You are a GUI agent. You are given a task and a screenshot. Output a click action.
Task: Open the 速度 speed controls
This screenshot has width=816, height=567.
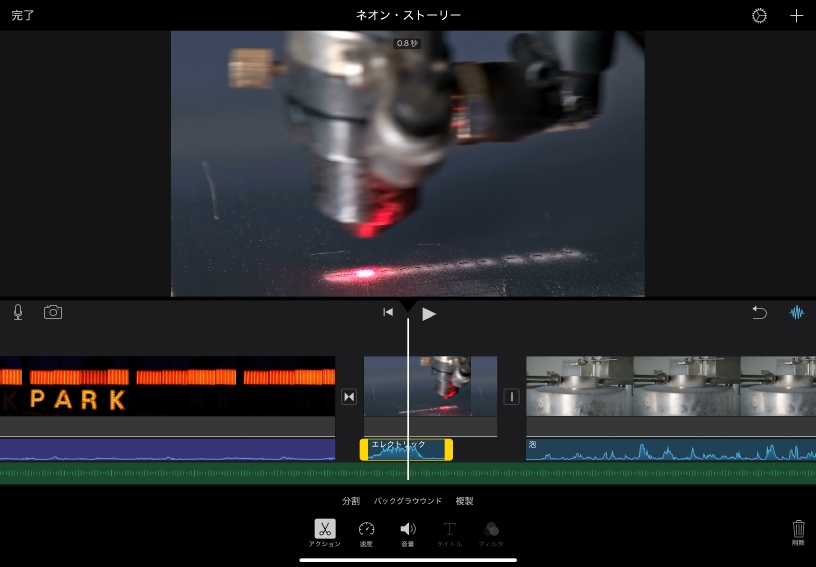pyautogui.click(x=366, y=533)
